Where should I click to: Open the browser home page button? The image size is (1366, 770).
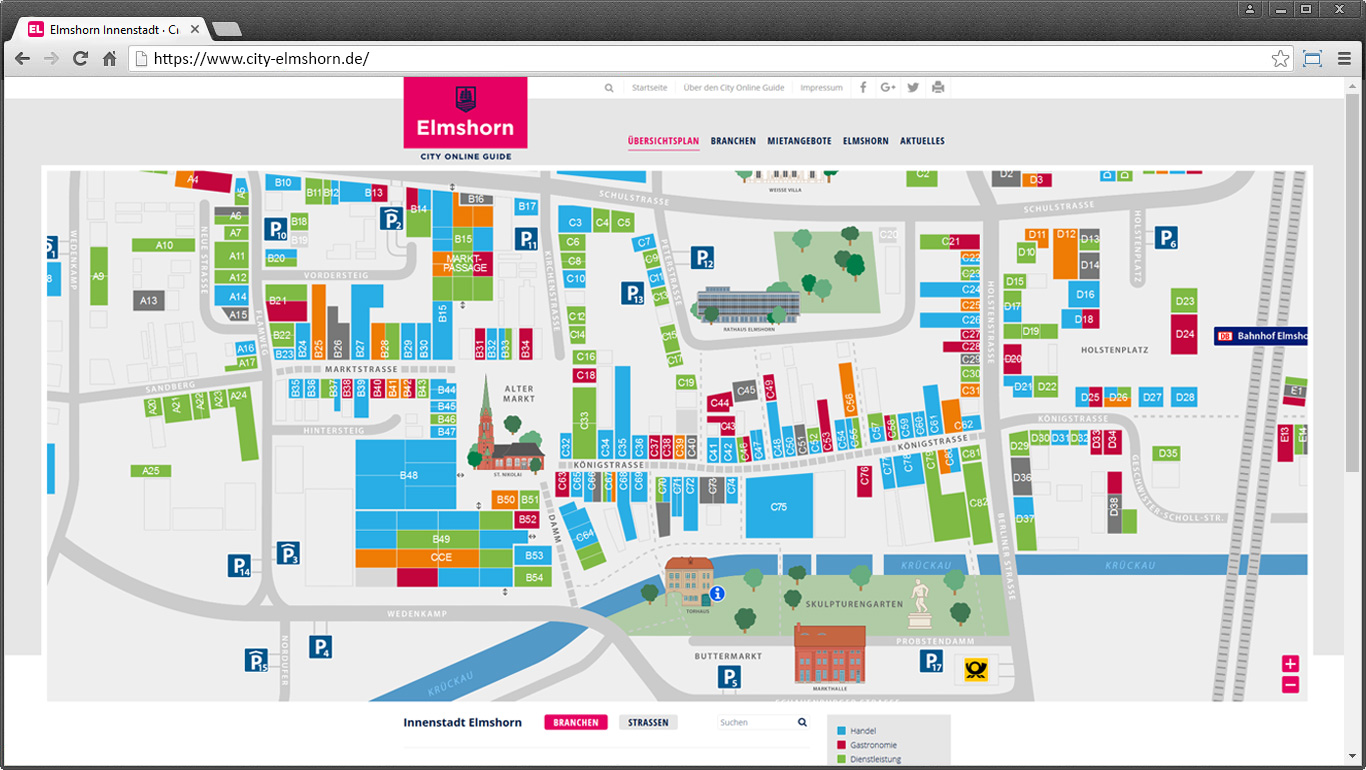click(x=110, y=59)
